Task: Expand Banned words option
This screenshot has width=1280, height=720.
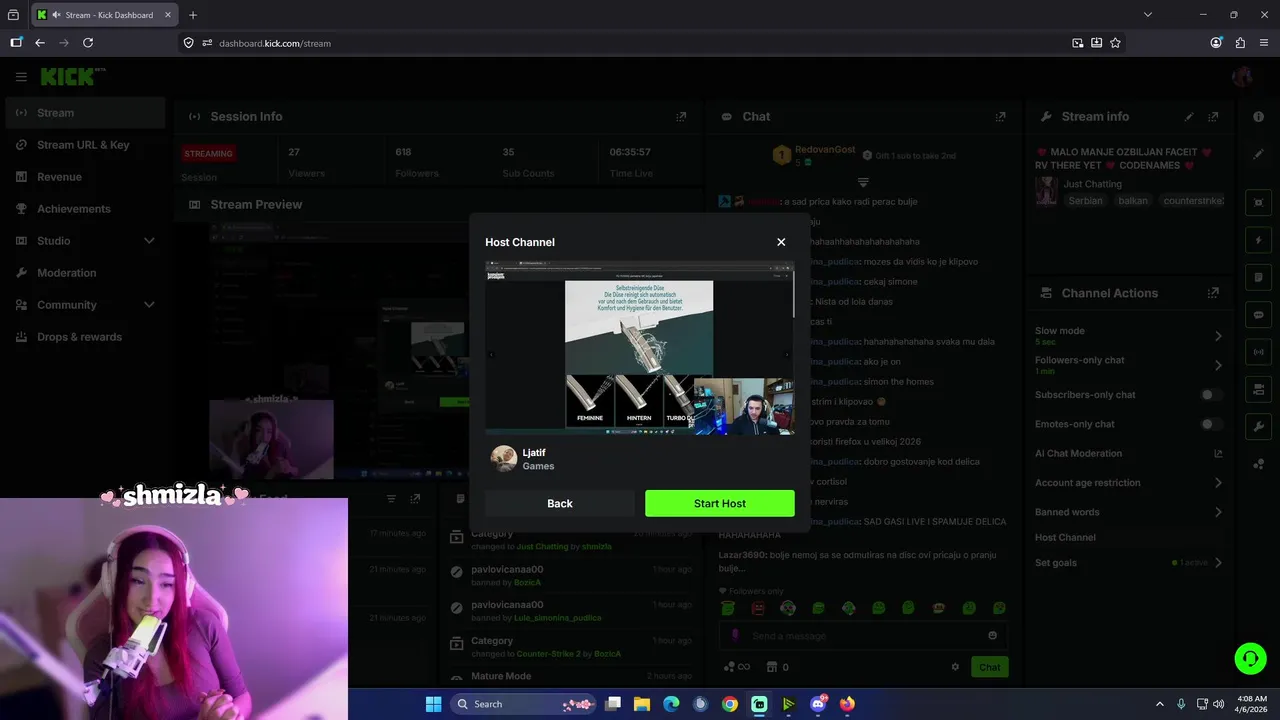Action: (1218, 512)
